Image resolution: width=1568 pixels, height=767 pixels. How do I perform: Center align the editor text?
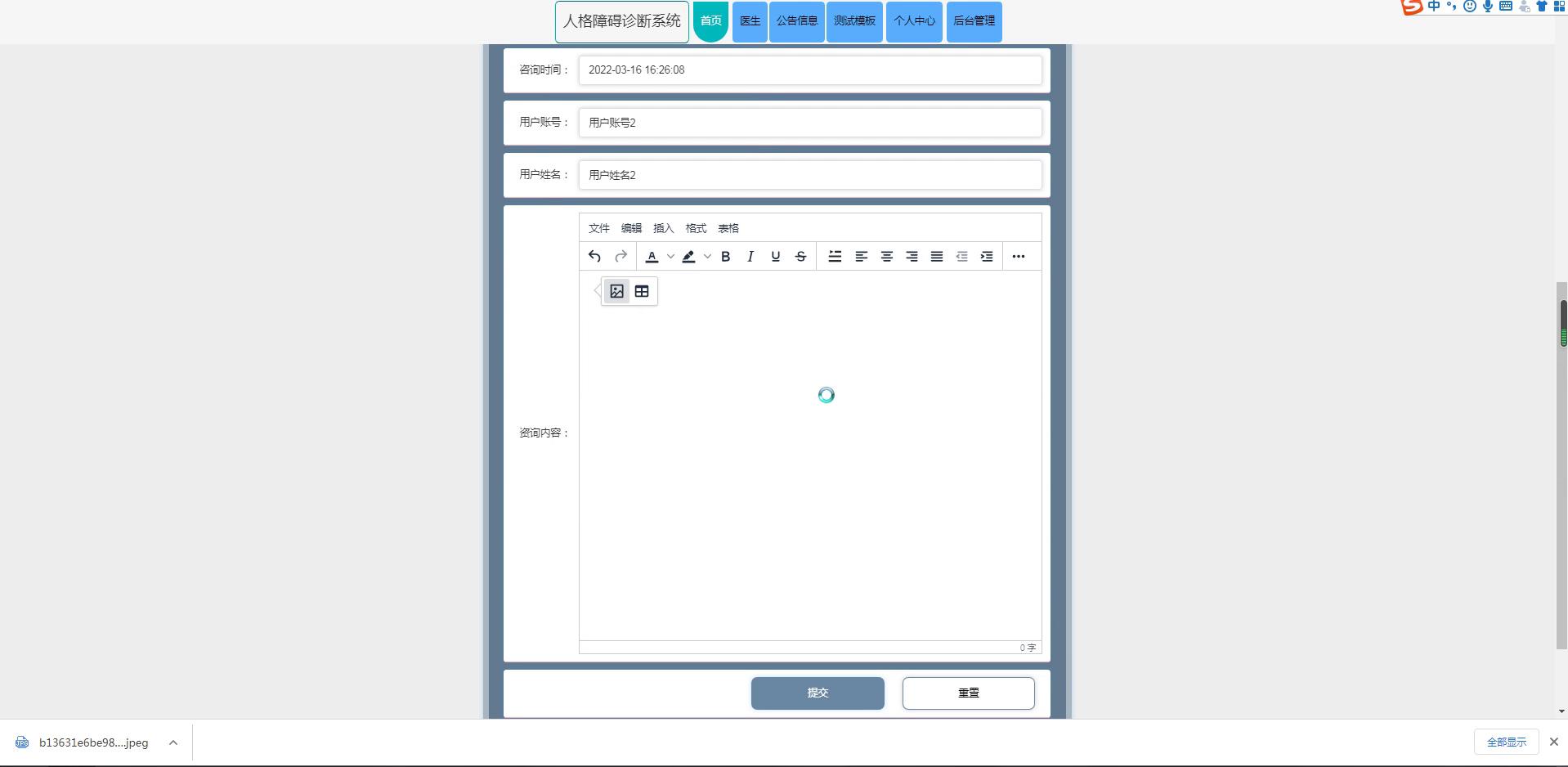coord(886,257)
